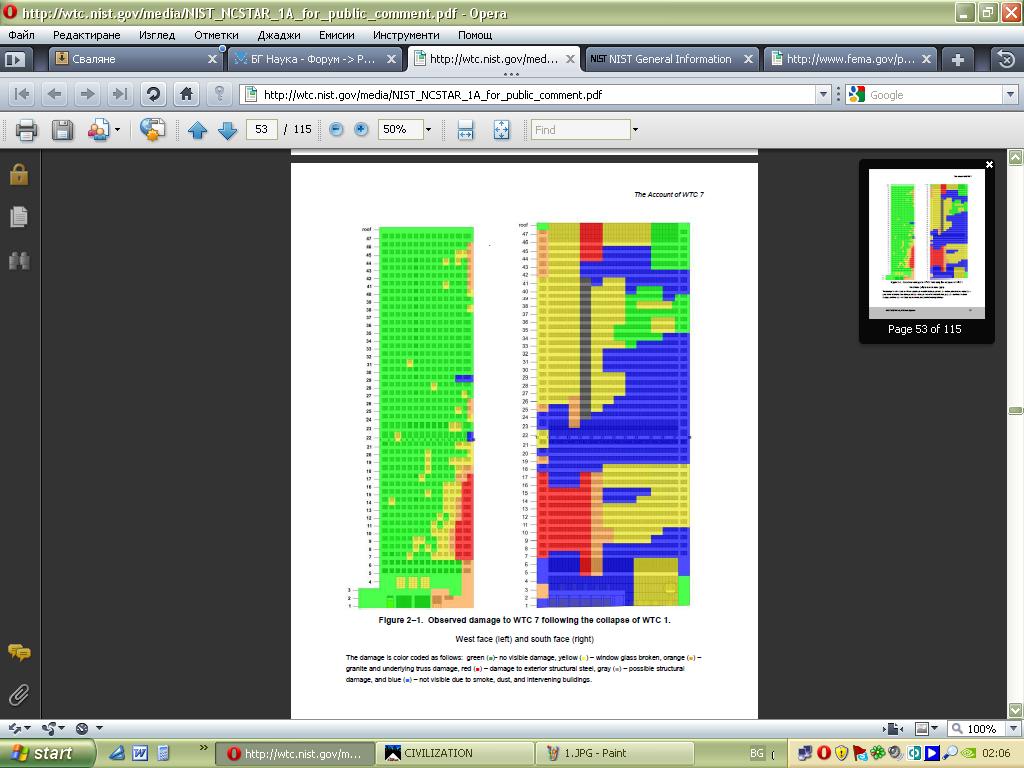
Task: Expand the Find options dropdown arrow
Action: click(635, 129)
